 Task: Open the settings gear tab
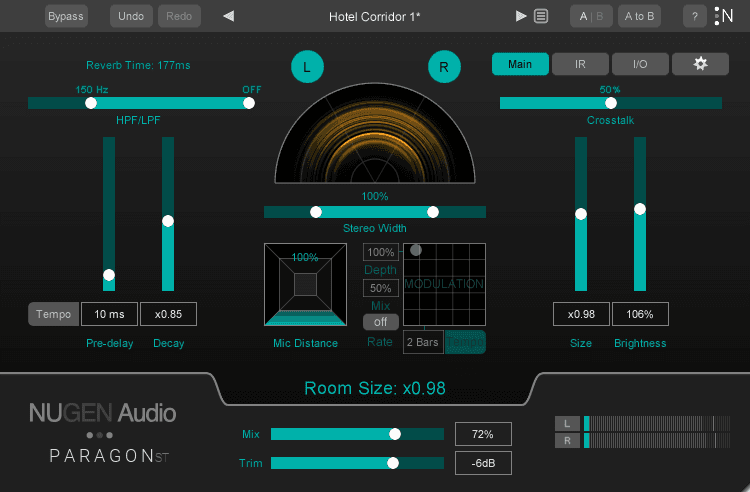pos(700,64)
